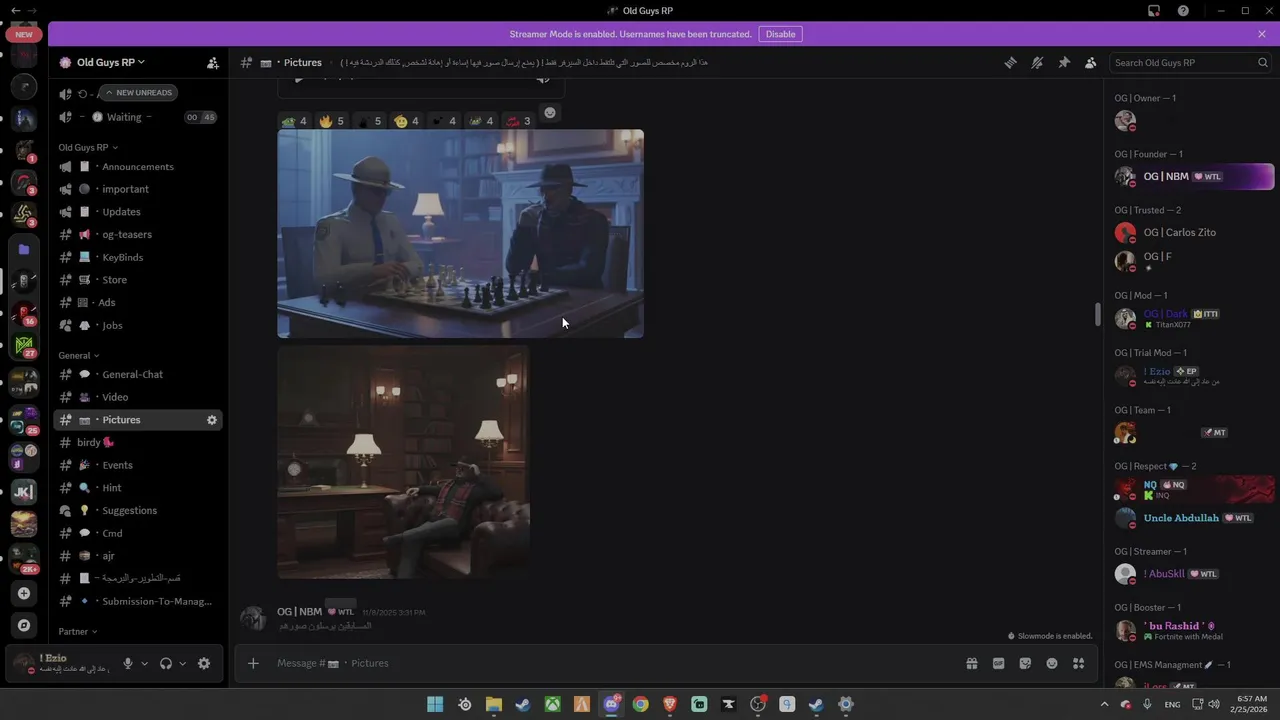The width and height of the screenshot is (1280, 720).
Task: Open microphone options dropdown arrow
Action: pyautogui.click(x=144, y=663)
